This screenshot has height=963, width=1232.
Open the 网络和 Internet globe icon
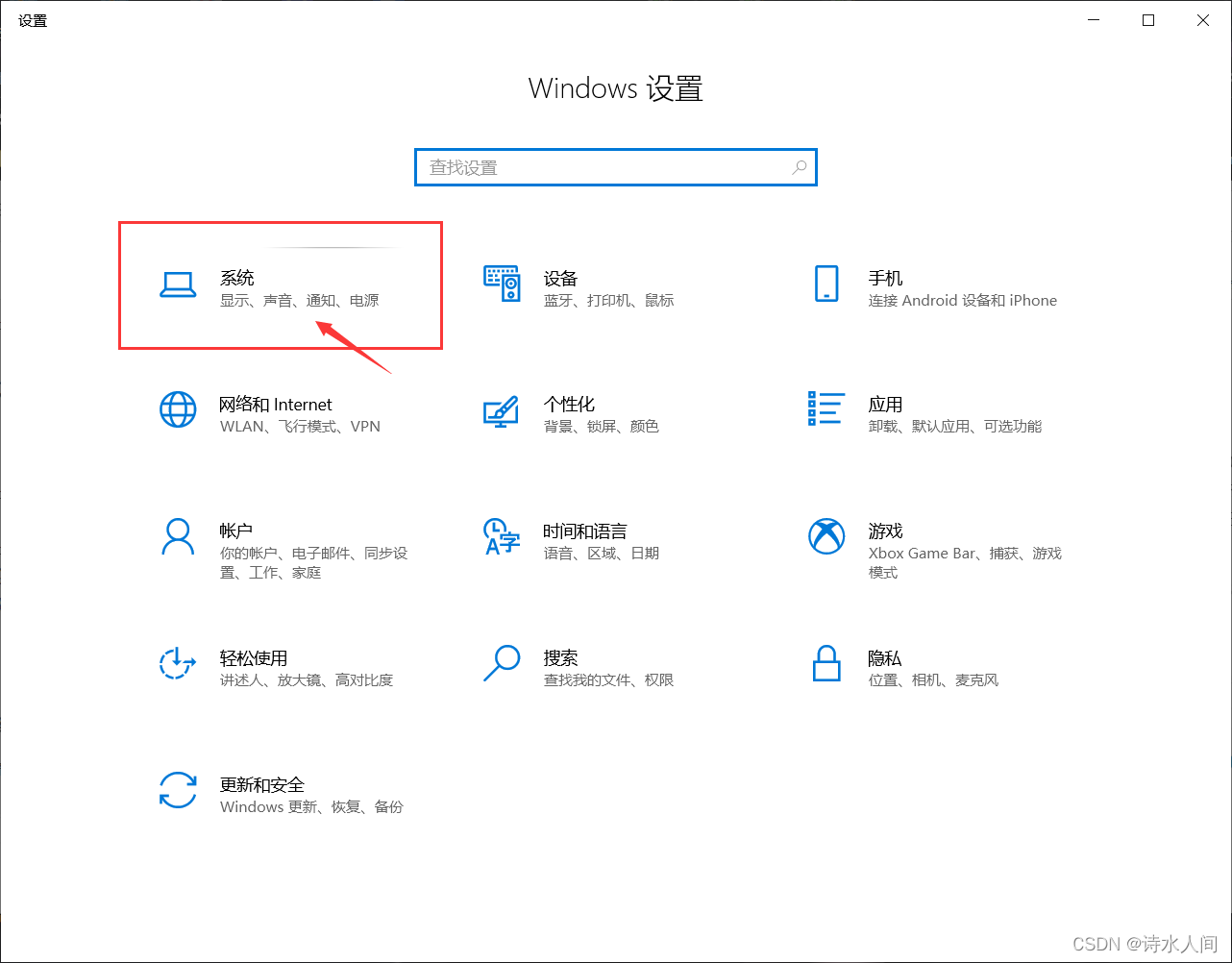coord(178,410)
